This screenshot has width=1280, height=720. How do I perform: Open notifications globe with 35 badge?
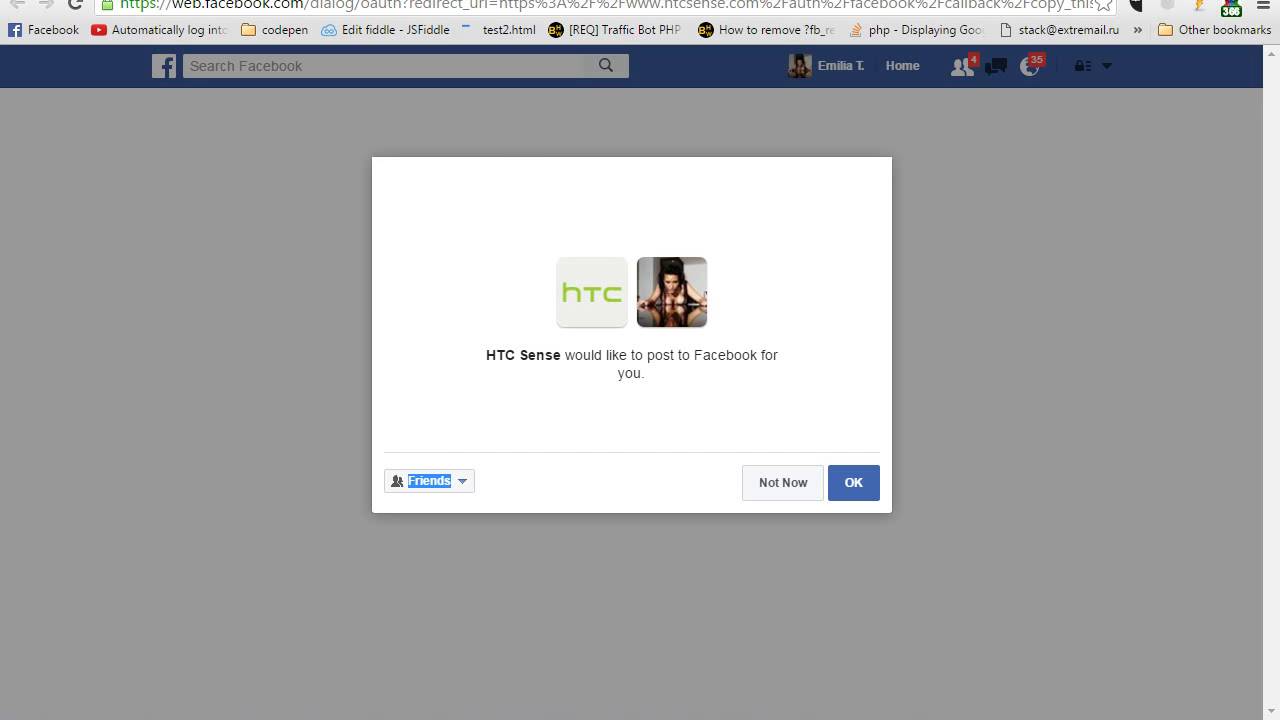[1031, 66]
